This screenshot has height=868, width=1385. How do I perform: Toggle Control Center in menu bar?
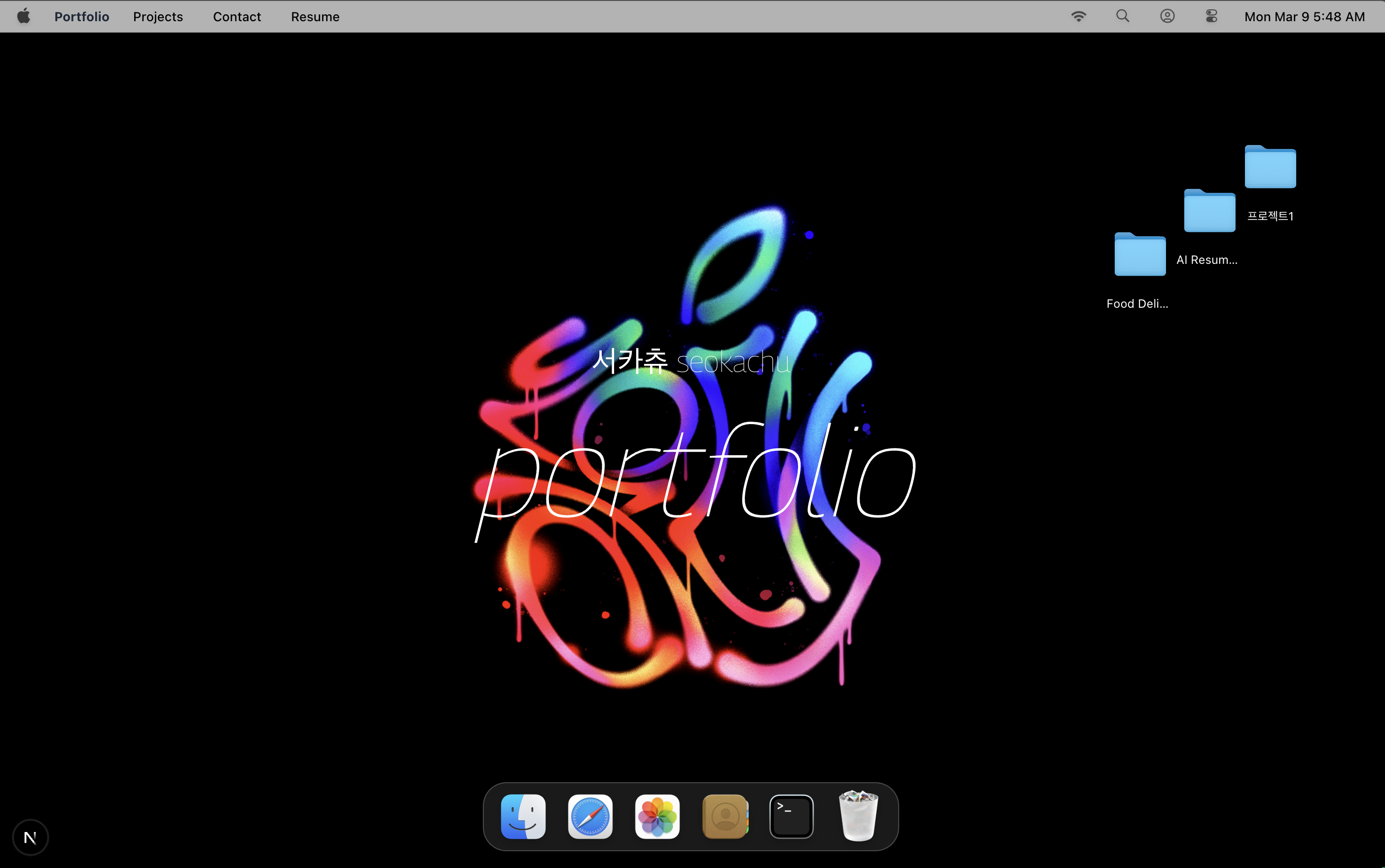(1211, 16)
